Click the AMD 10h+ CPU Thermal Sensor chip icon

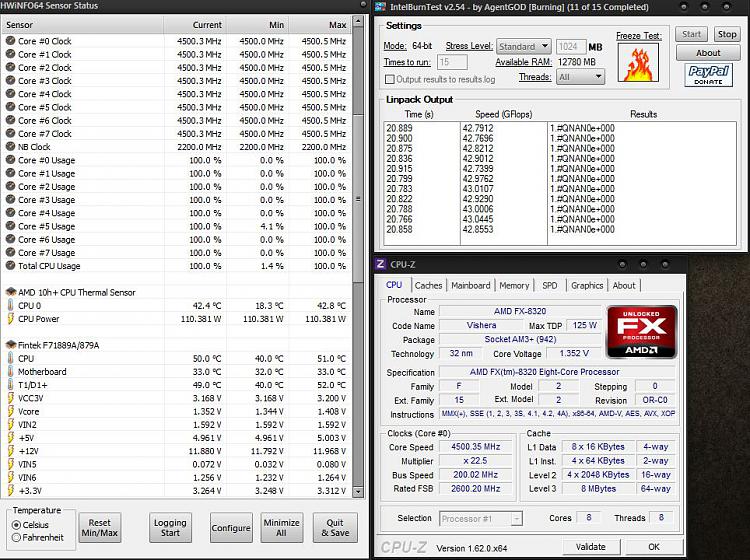pos(11,292)
